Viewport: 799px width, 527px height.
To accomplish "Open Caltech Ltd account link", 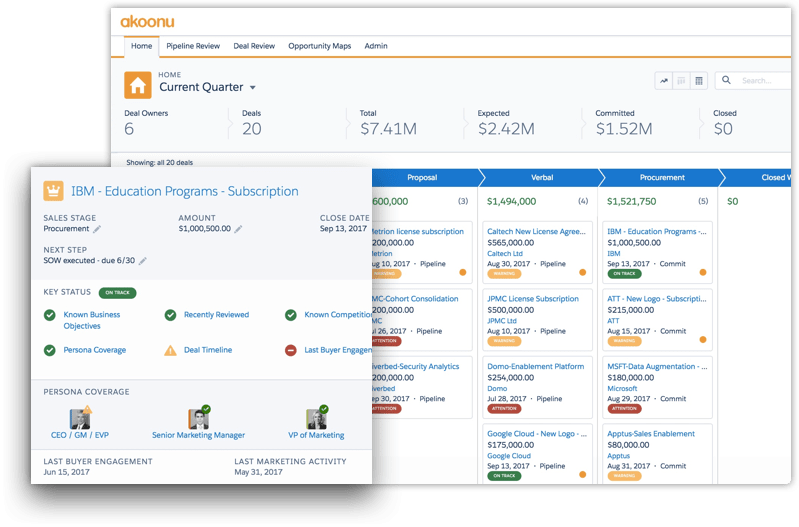I will tap(505, 254).
